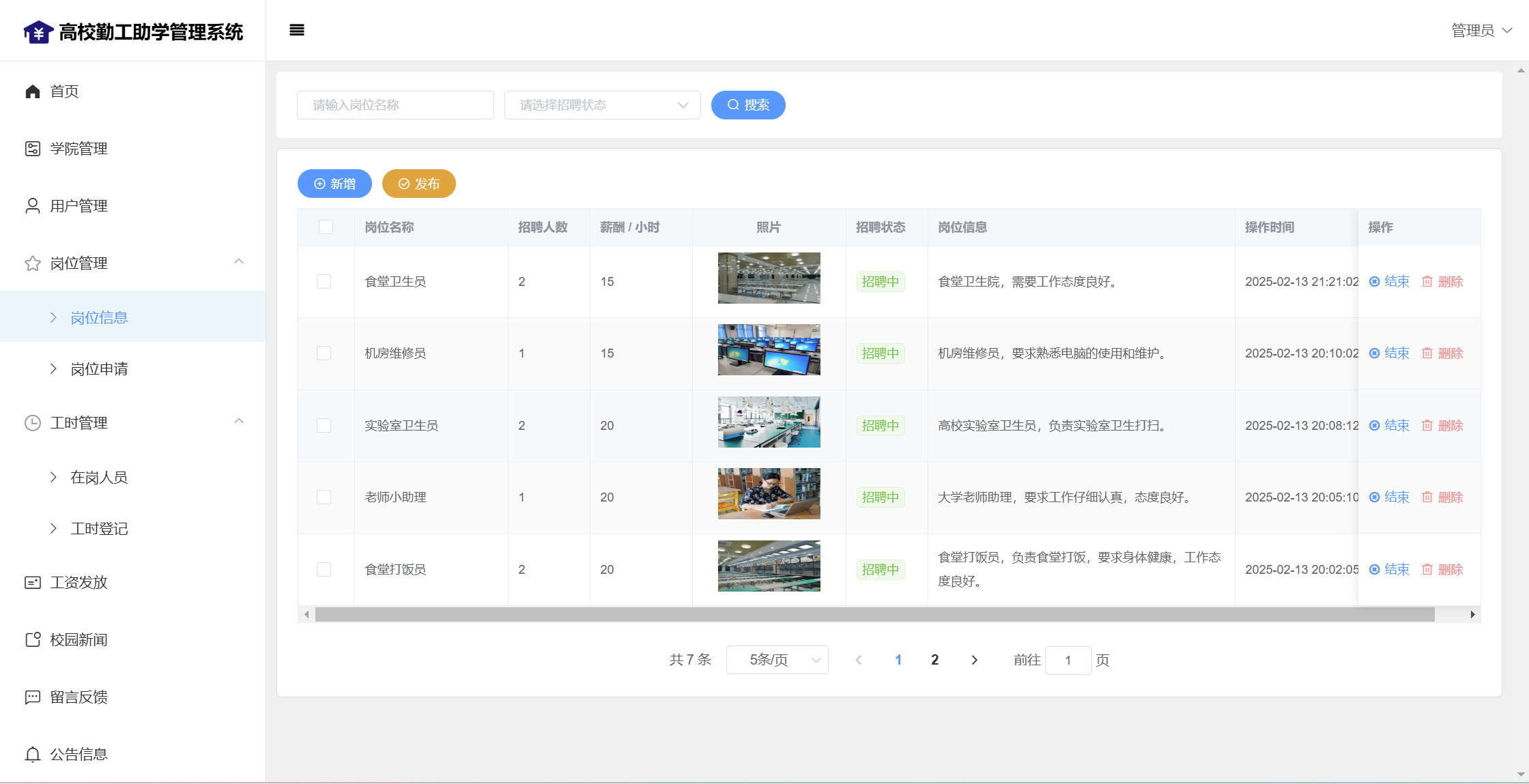Click the 留言反馈 chat bubble icon
The image size is (1529, 784).
click(x=32, y=697)
